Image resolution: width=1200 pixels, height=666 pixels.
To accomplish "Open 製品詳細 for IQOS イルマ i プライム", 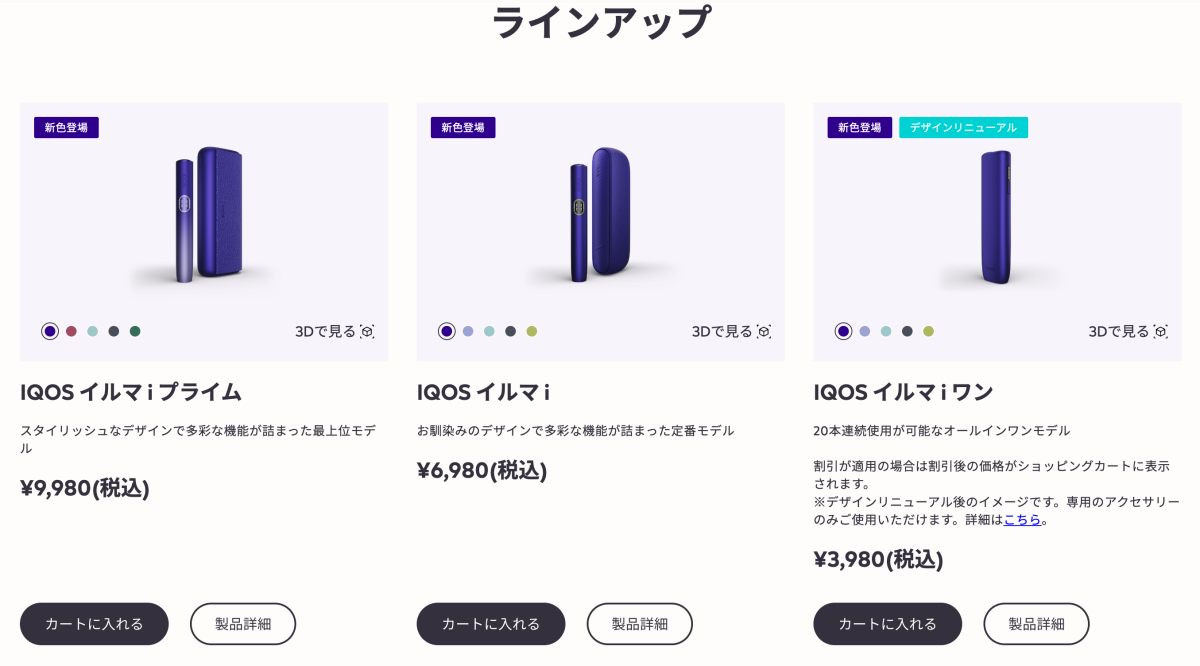I will pyautogui.click(x=242, y=623).
